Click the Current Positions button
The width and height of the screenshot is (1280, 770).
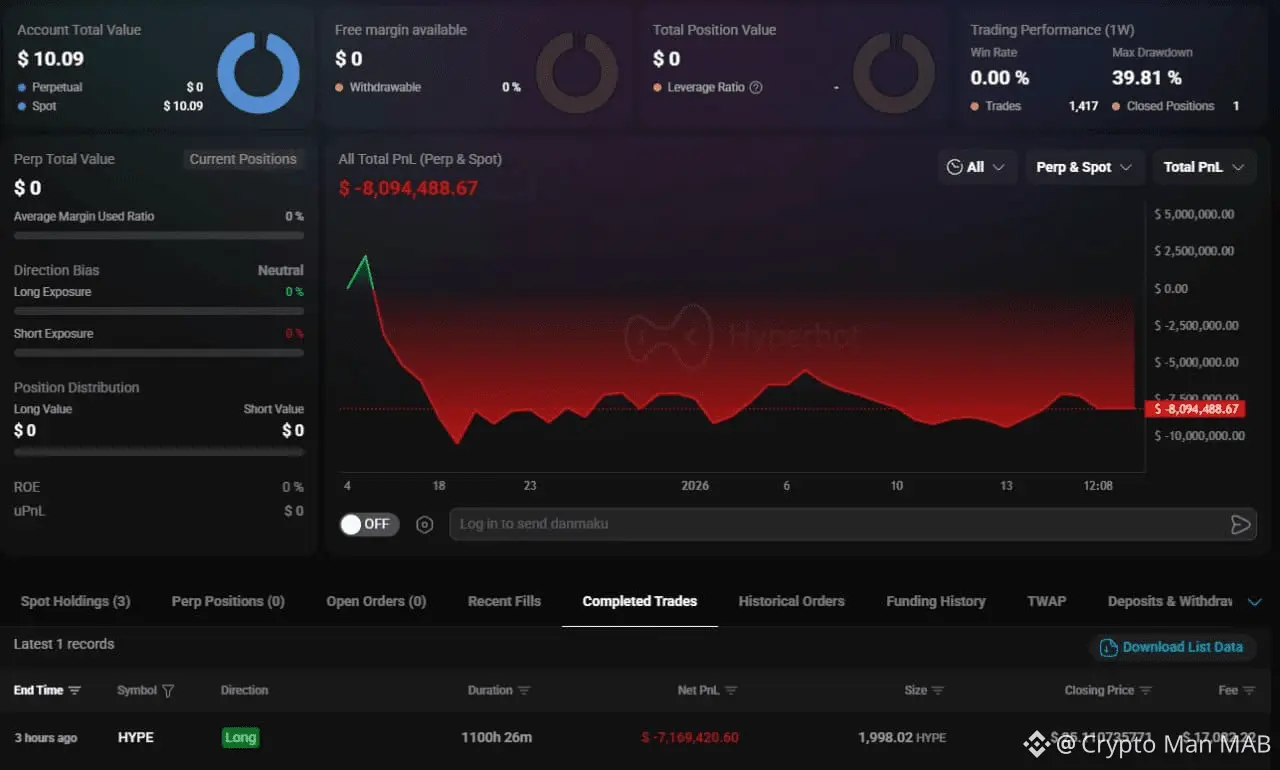pyautogui.click(x=243, y=159)
